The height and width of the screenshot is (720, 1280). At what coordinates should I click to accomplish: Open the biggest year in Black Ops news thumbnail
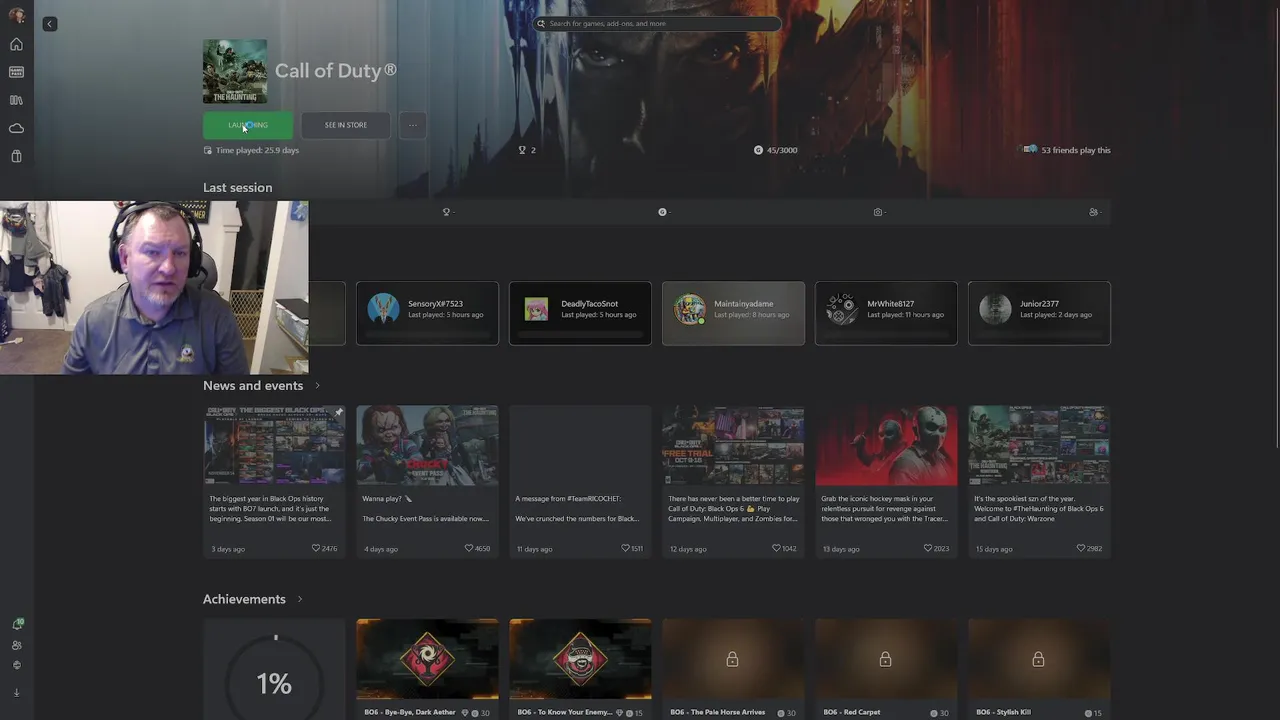(274, 445)
